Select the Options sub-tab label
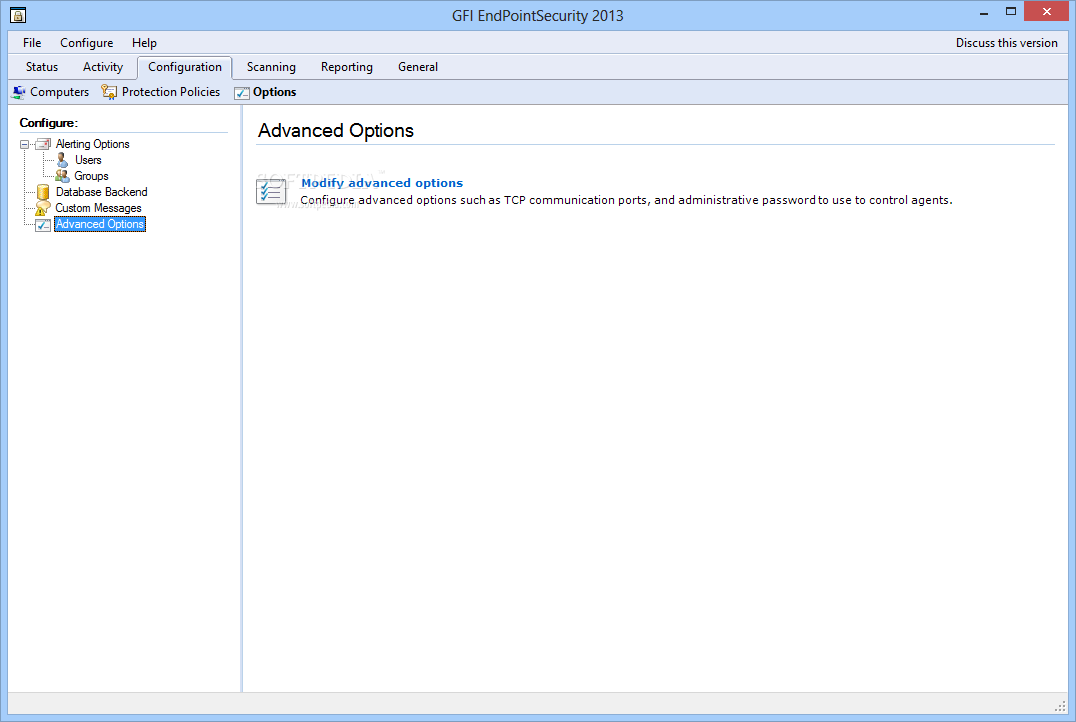This screenshot has width=1076, height=722. click(274, 92)
